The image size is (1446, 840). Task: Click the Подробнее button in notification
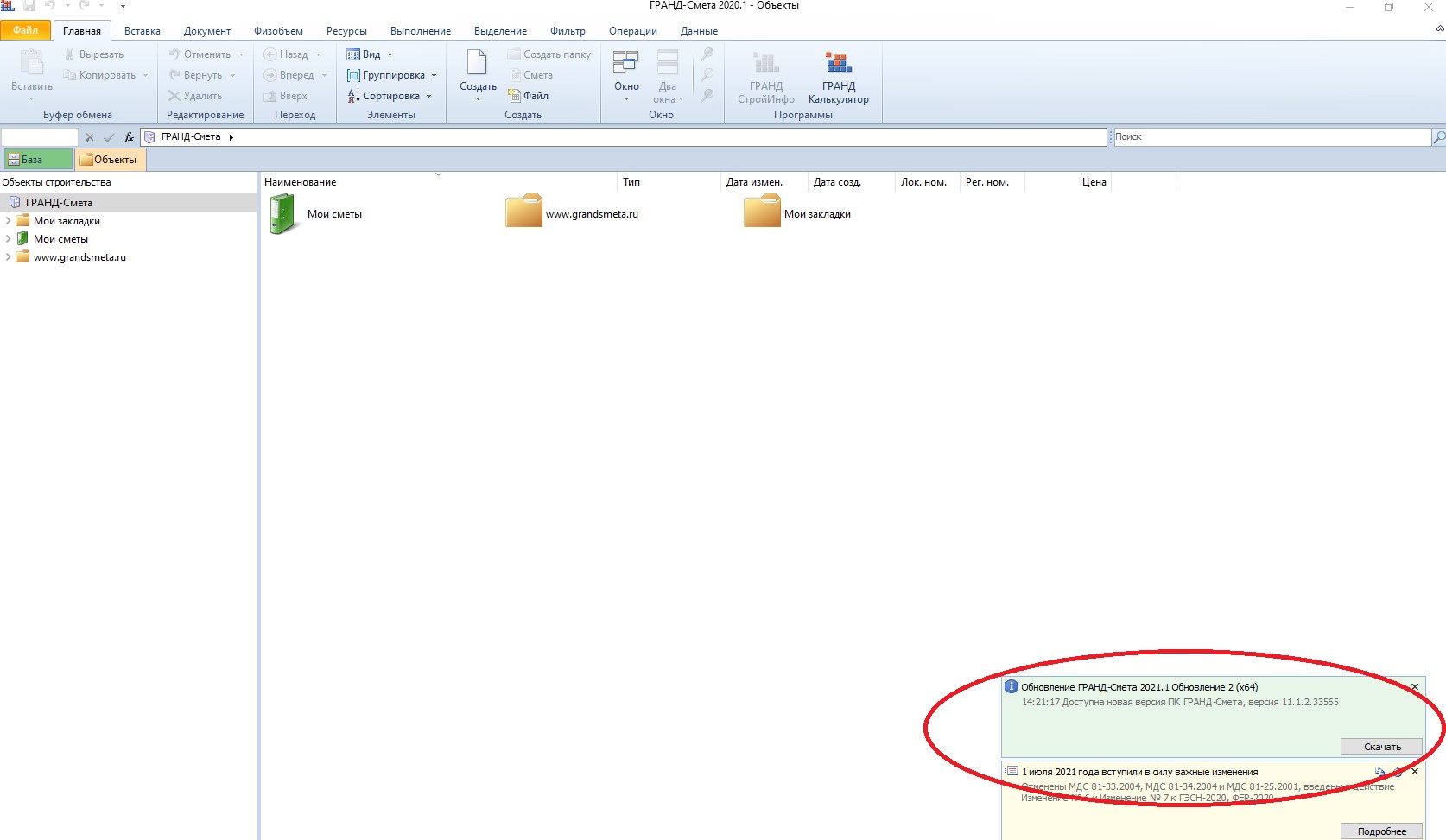(x=1381, y=831)
